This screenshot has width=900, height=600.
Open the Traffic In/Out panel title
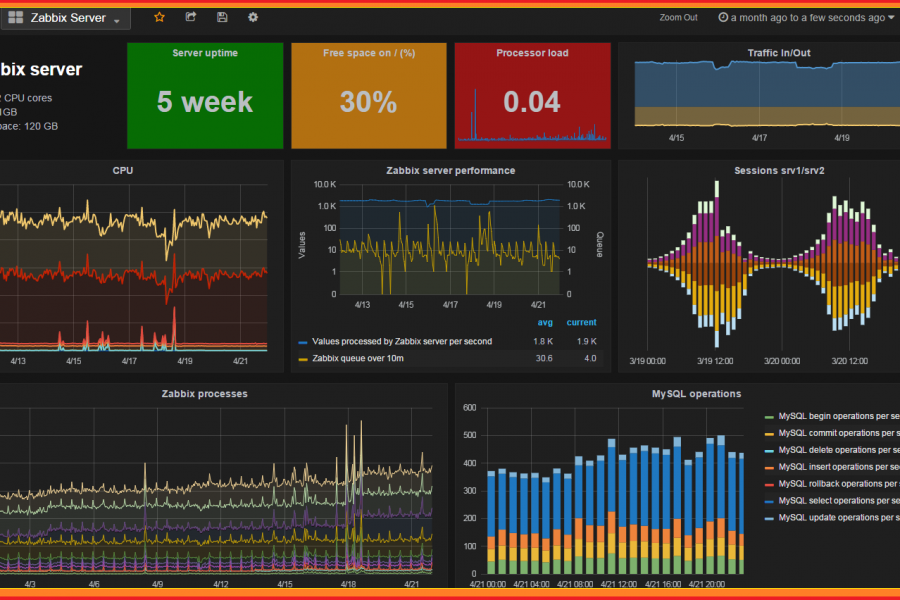pos(779,53)
